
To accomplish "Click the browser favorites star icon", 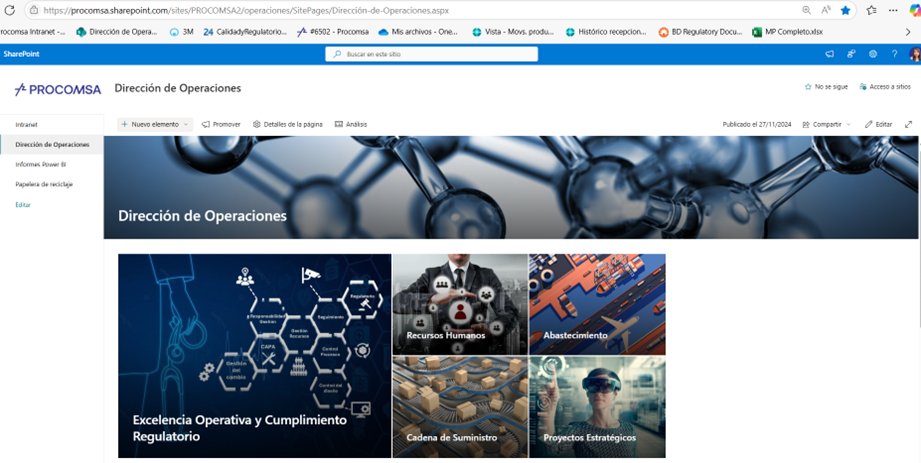I will [845, 10].
